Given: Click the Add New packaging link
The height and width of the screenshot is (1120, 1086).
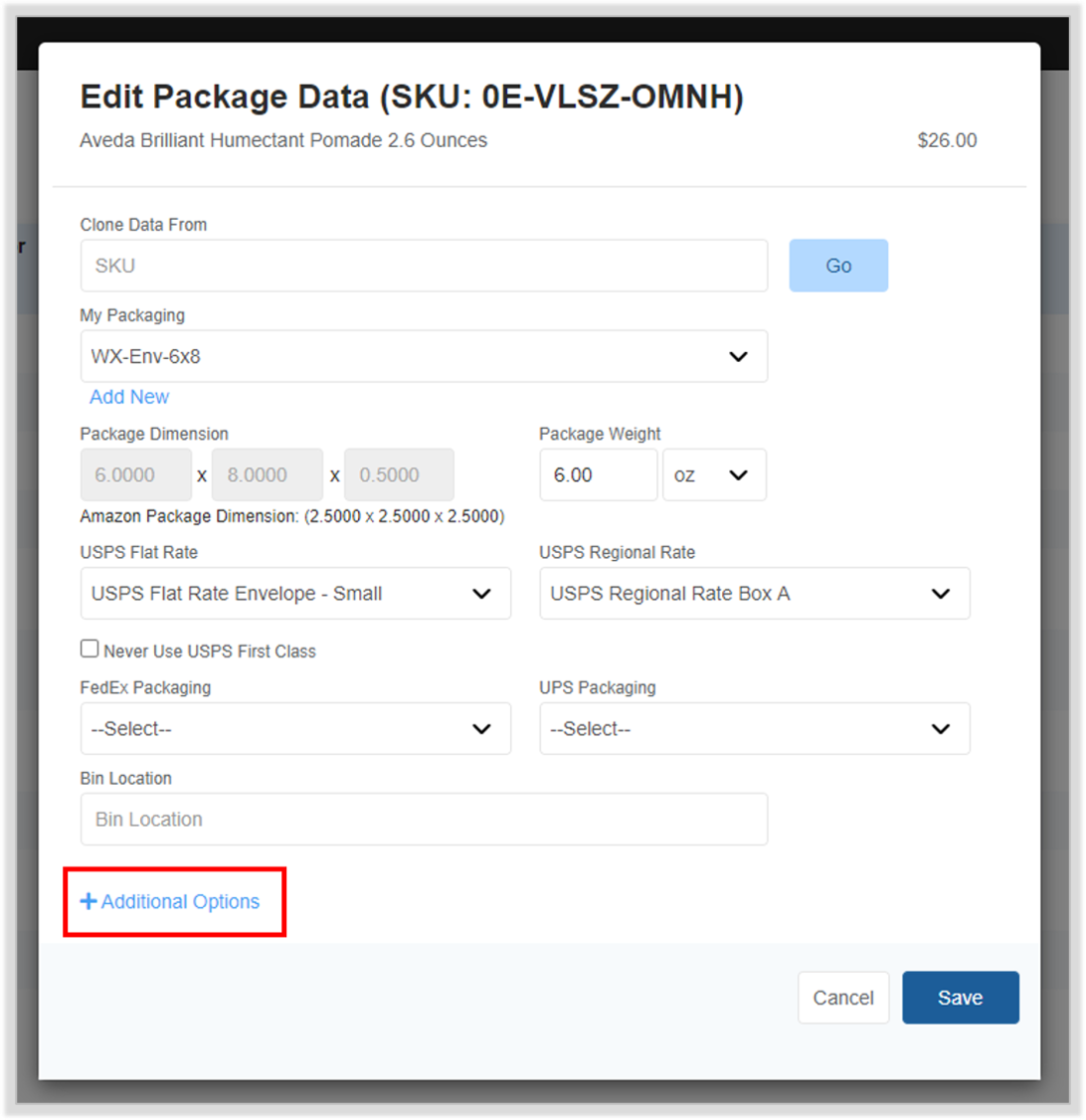Looking at the screenshot, I should (129, 397).
